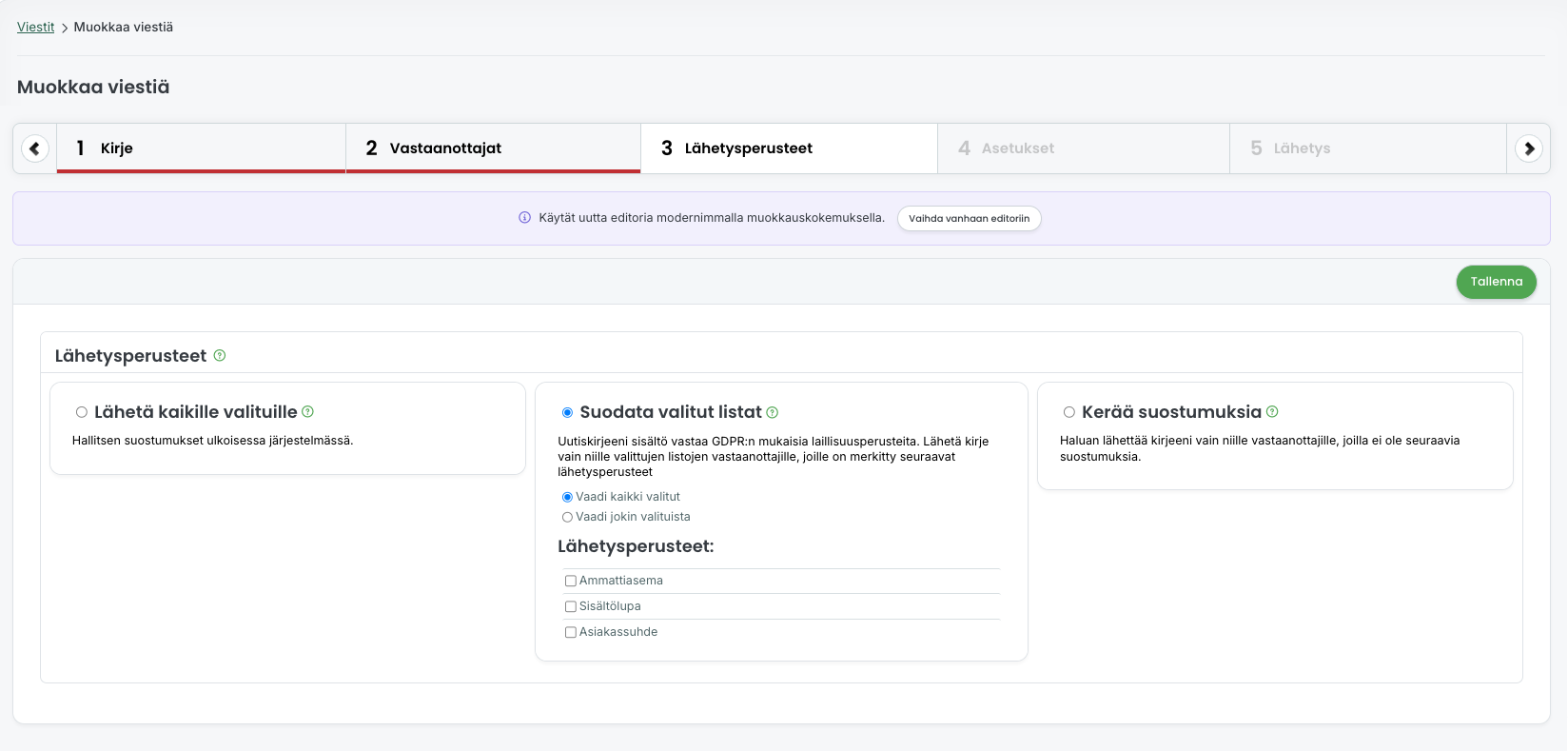Click the GDPR description text under Suodata valitut listat

coord(774,457)
